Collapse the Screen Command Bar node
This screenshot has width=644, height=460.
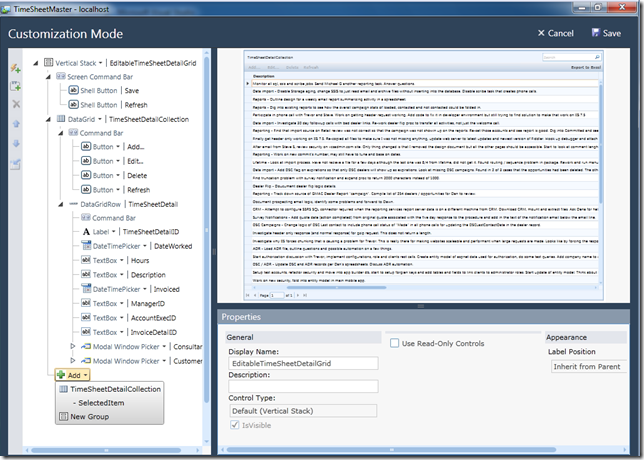click(x=48, y=77)
